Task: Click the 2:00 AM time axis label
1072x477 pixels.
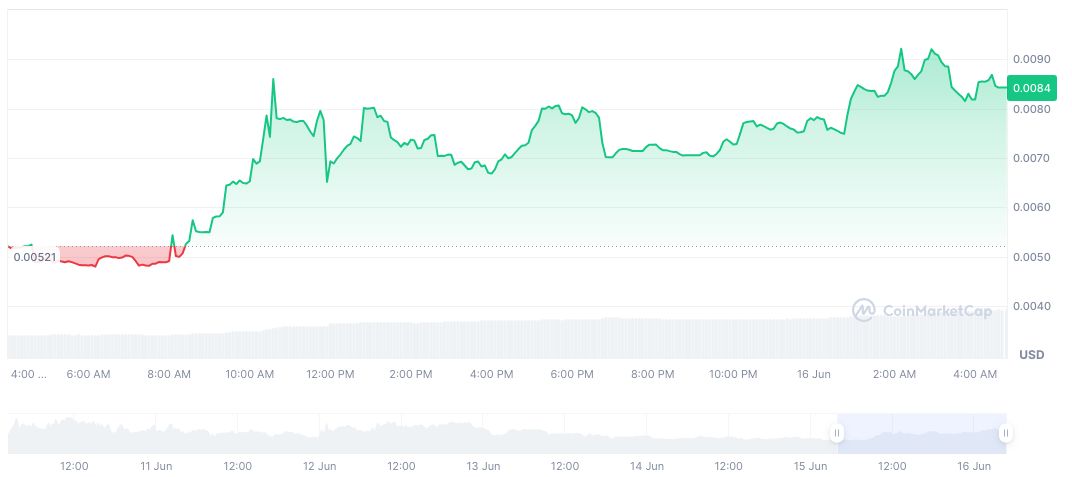Action: coord(894,374)
